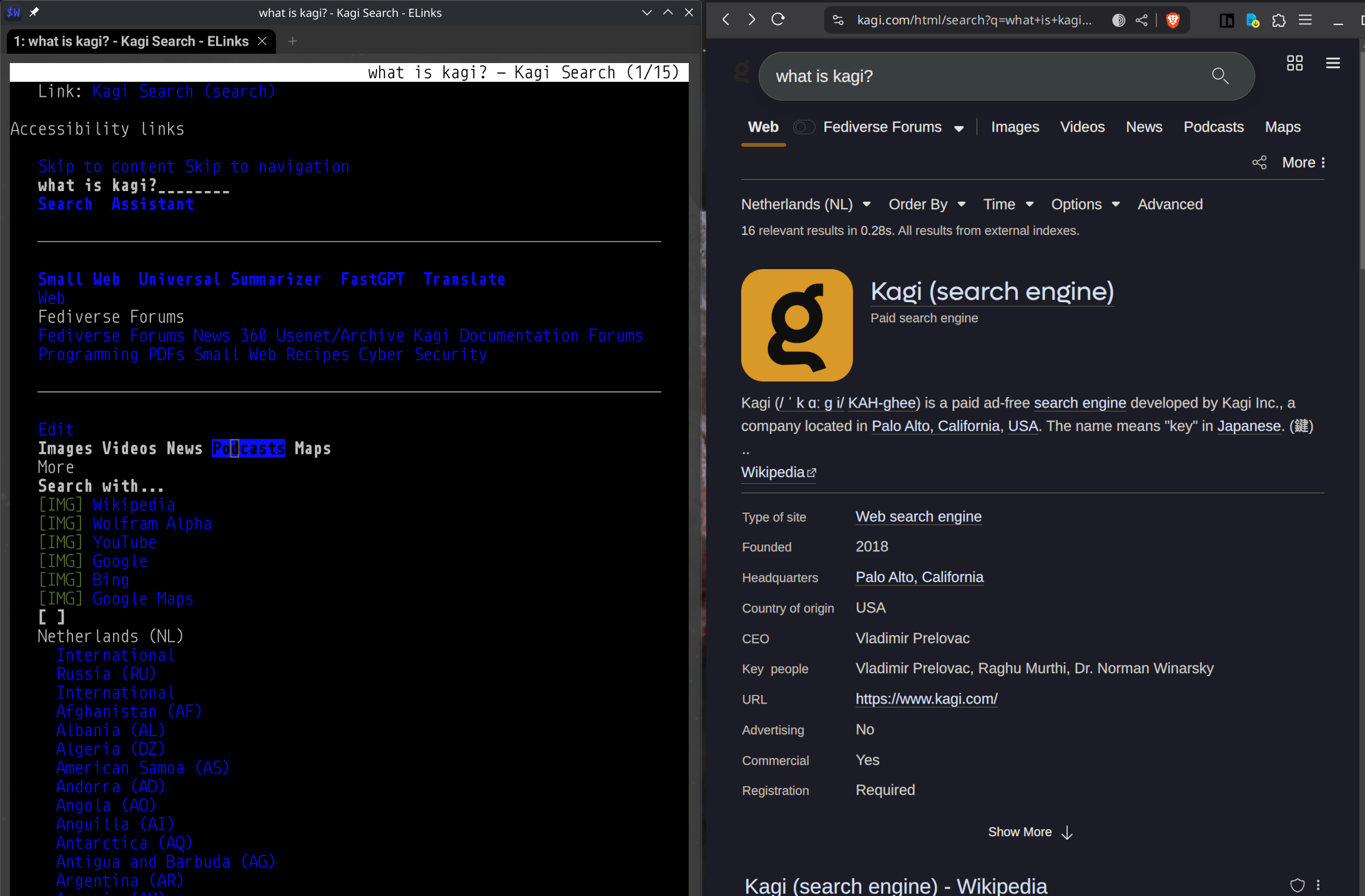Switch to the Images tab
The width and height of the screenshot is (1365, 896).
[1015, 127]
